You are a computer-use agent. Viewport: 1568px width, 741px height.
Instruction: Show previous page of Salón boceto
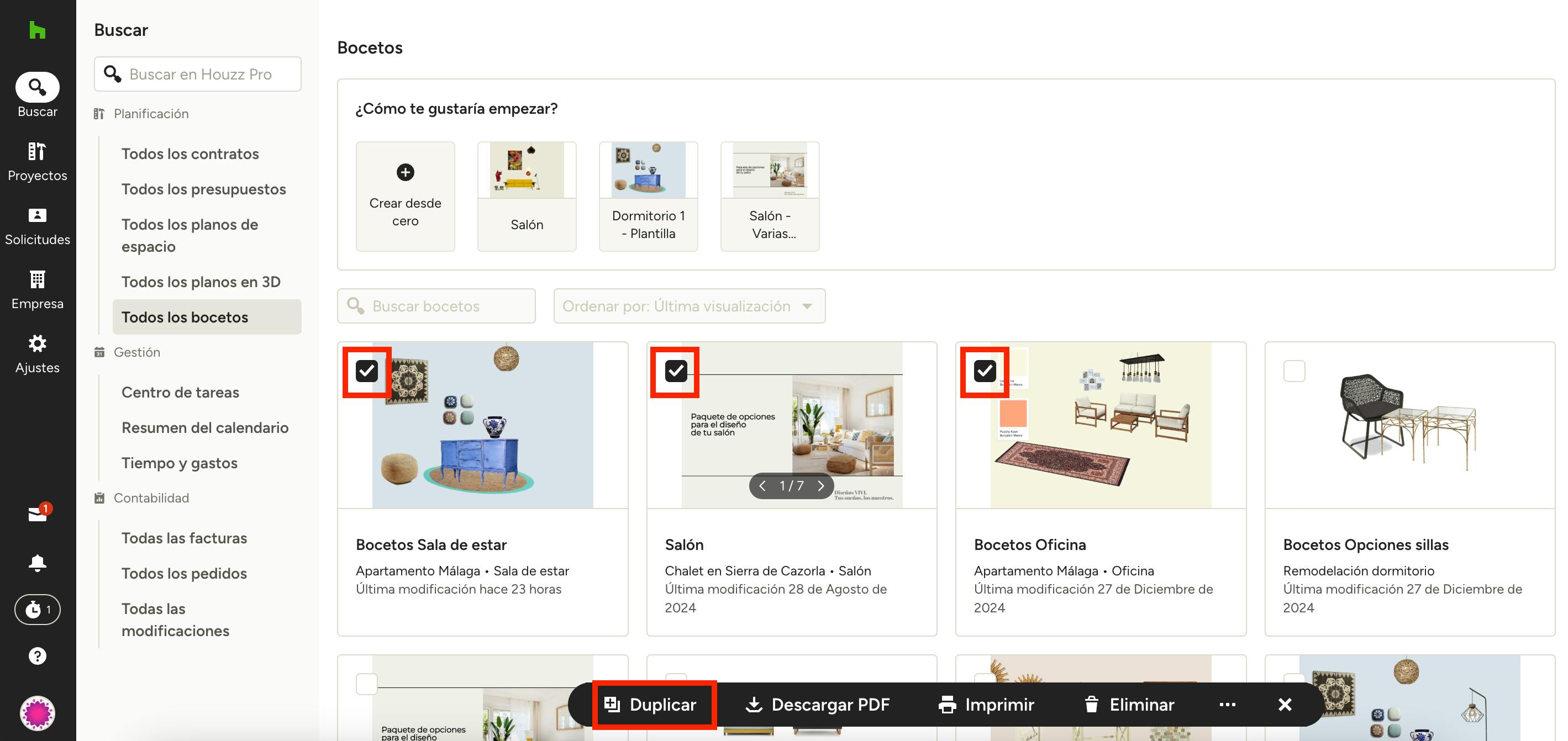(x=762, y=485)
